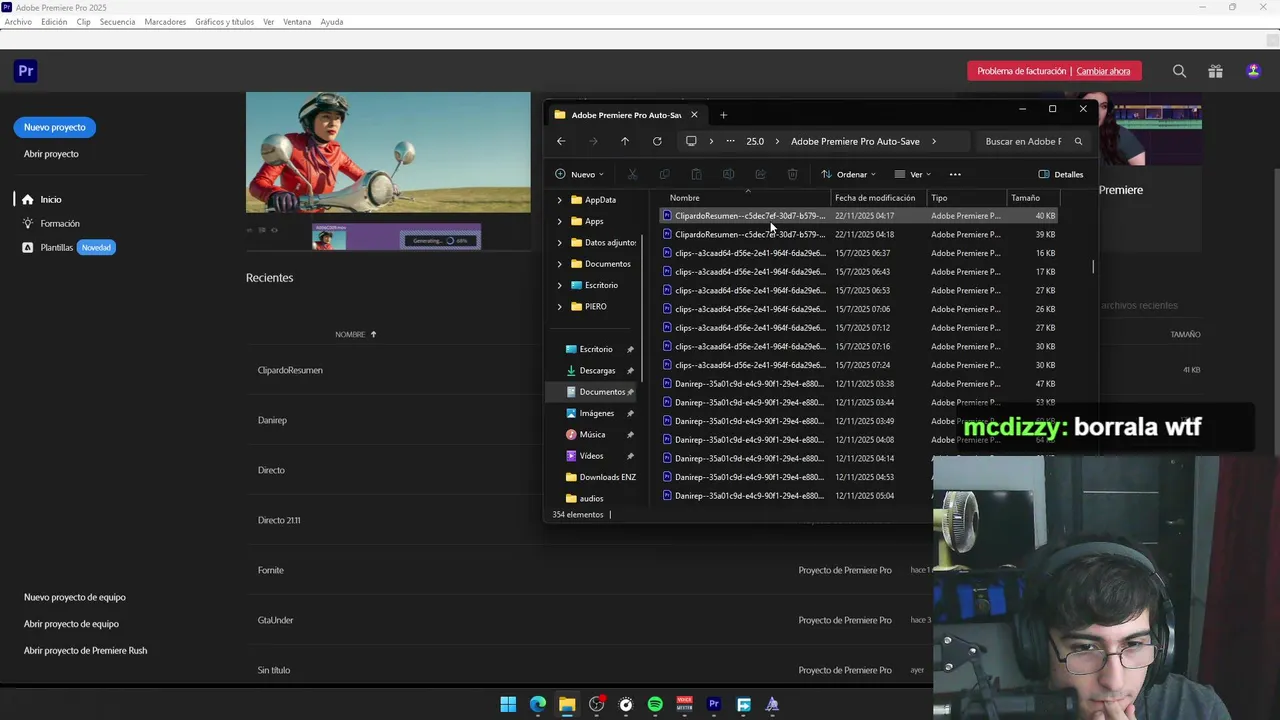This screenshot has width=1280, height=720.
Task: Open the See more (…) menu in Explorer toolbar
Action: pyautogui.click(x=955, y=174)
